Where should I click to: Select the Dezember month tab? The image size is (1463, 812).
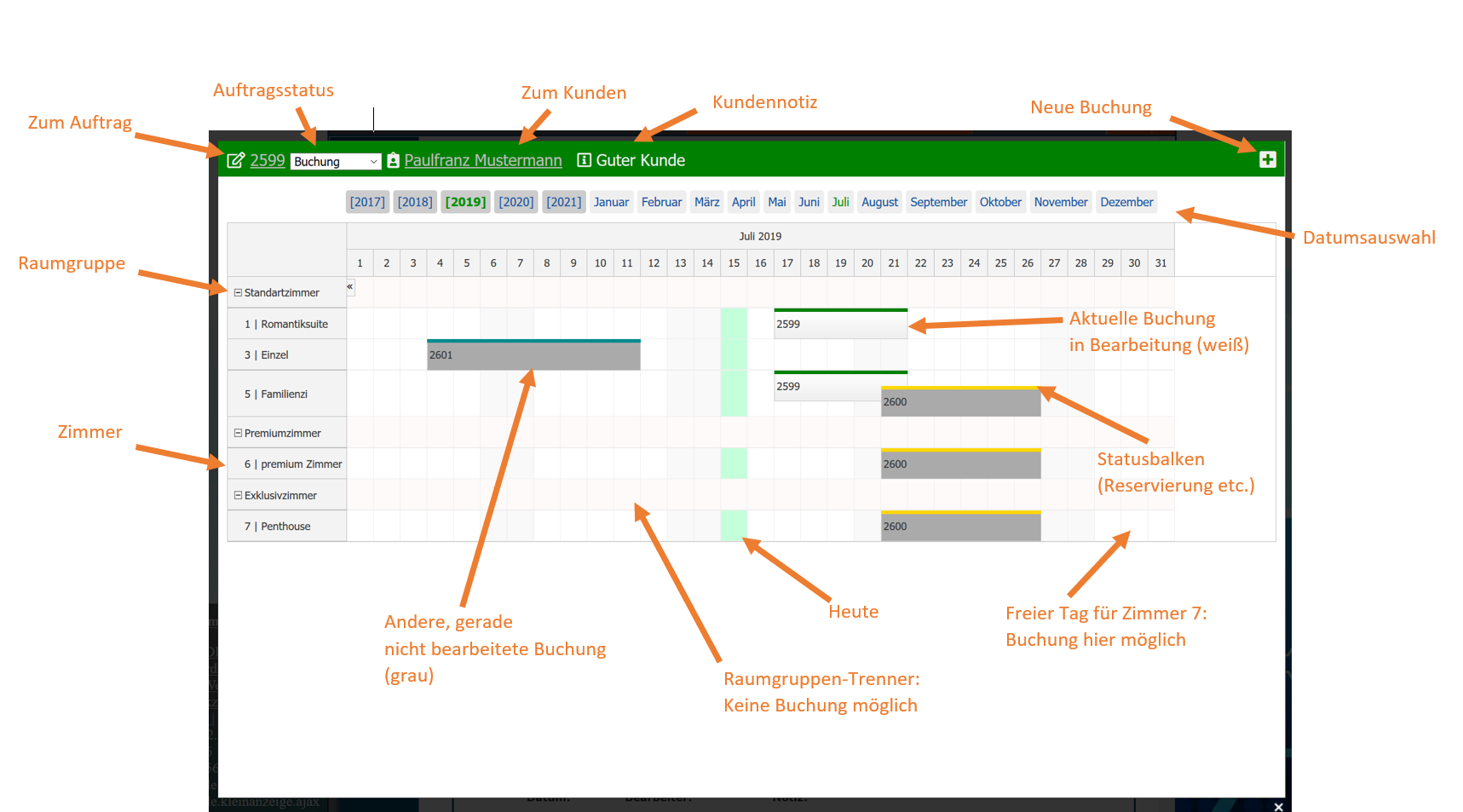point(1126,202)
